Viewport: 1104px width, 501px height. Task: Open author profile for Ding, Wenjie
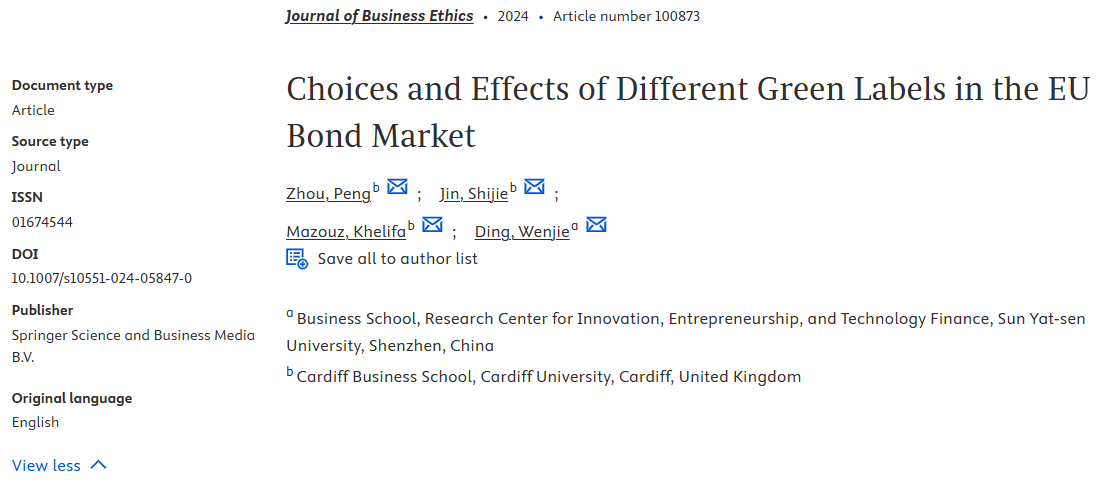tap(522, 232)
